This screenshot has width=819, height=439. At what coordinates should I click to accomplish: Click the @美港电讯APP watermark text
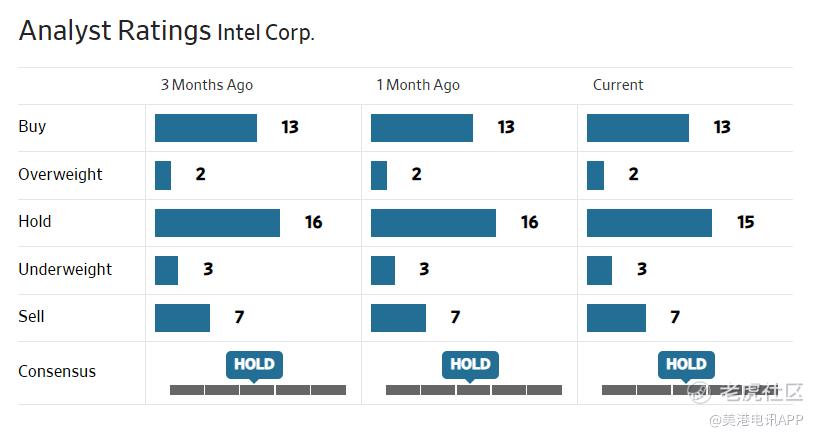click(757, 420)
